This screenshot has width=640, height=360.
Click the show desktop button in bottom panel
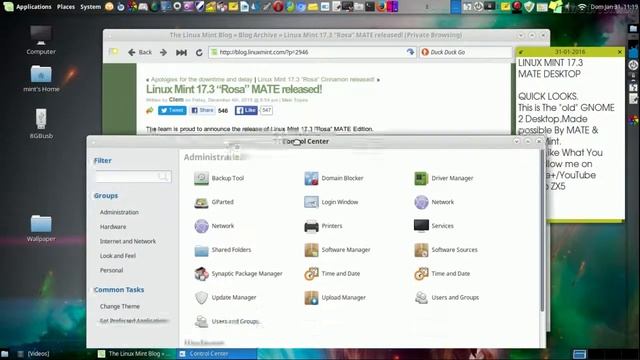coord(4,354)
